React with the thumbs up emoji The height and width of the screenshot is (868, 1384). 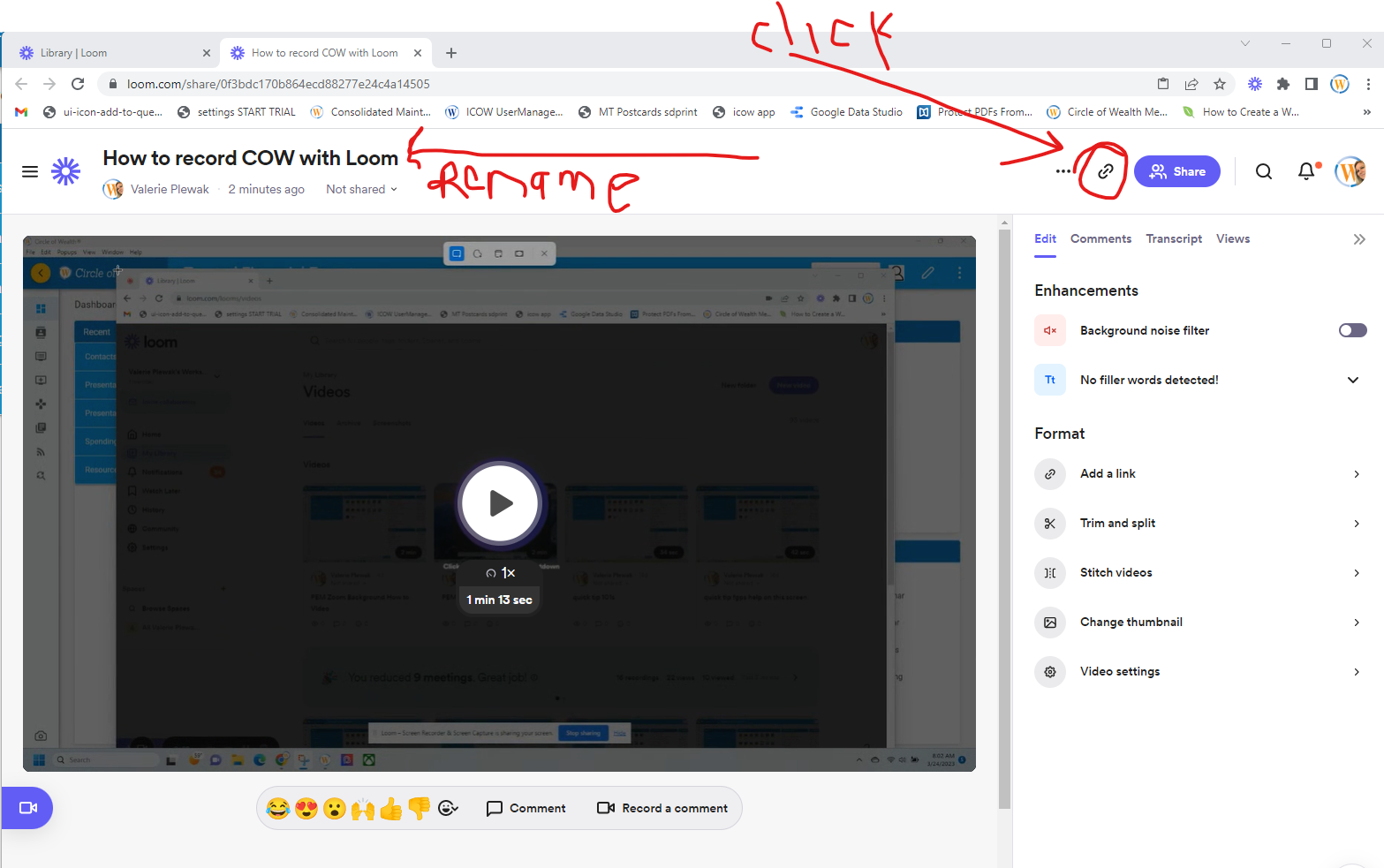pos(391,808)
